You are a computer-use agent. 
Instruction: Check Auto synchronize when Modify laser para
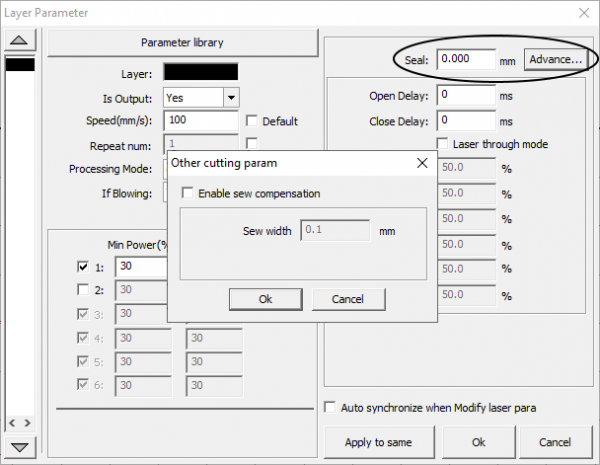[x=332, y=407]
